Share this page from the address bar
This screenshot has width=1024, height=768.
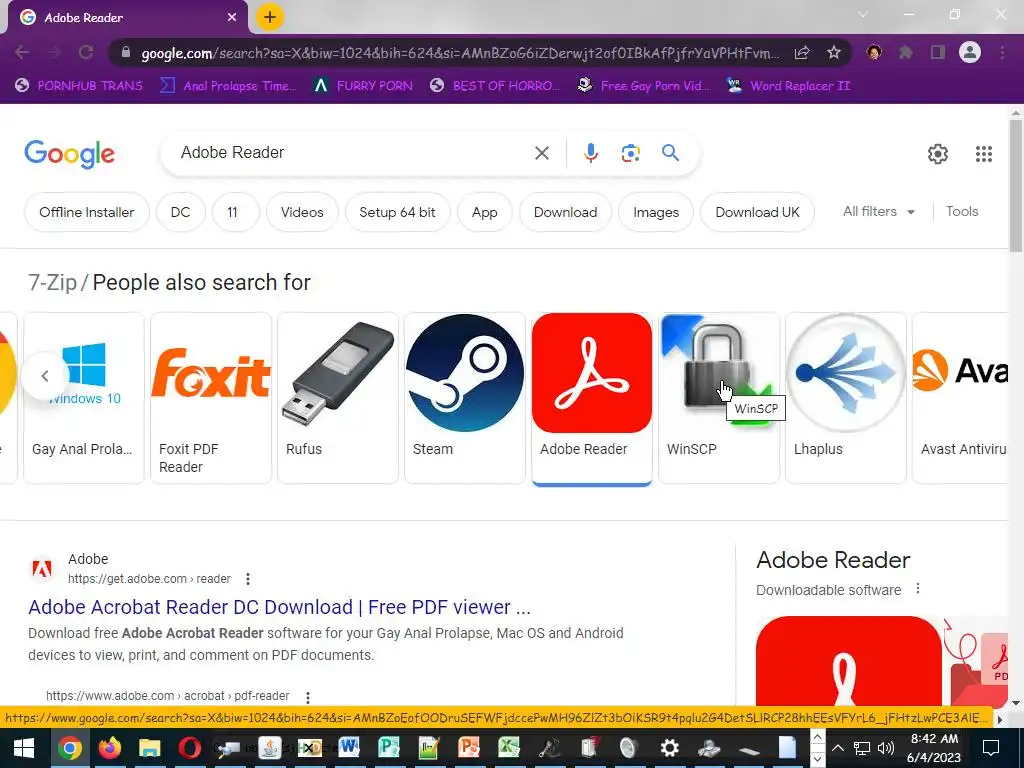pyautogui.click(x=802, y=52)
